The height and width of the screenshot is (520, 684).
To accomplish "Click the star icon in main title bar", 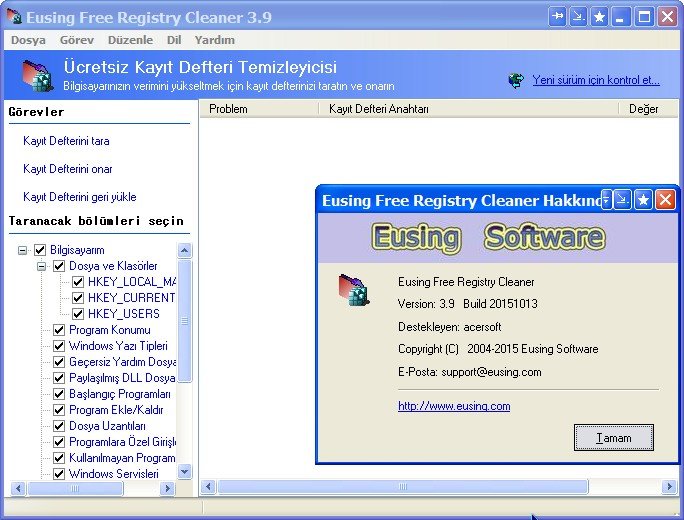I will click(599, 17).
